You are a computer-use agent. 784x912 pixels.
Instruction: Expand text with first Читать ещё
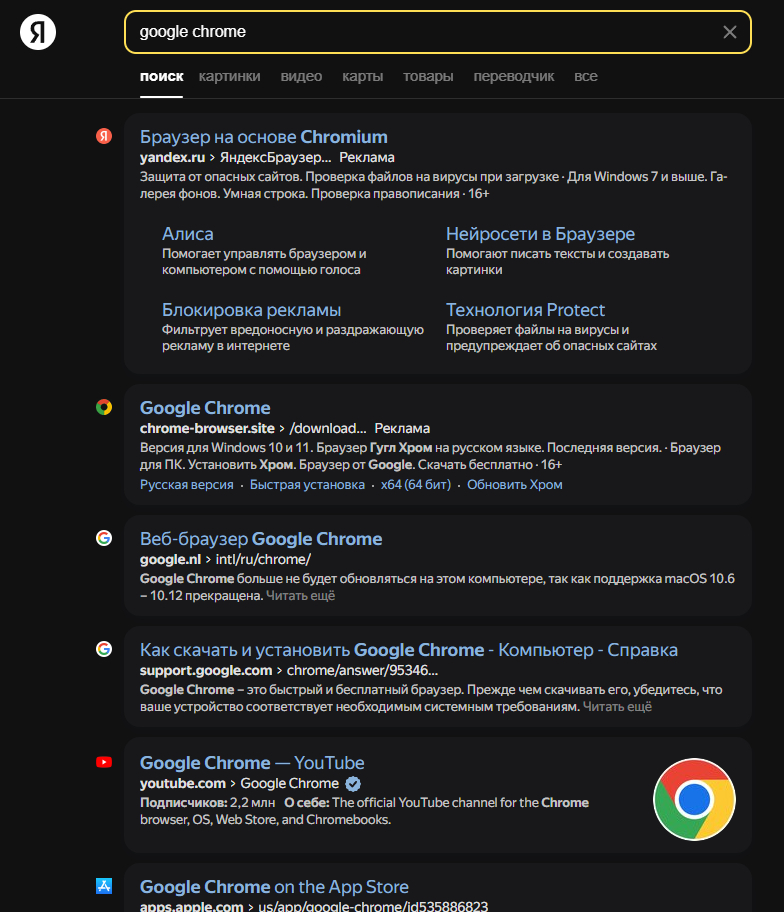300,596
